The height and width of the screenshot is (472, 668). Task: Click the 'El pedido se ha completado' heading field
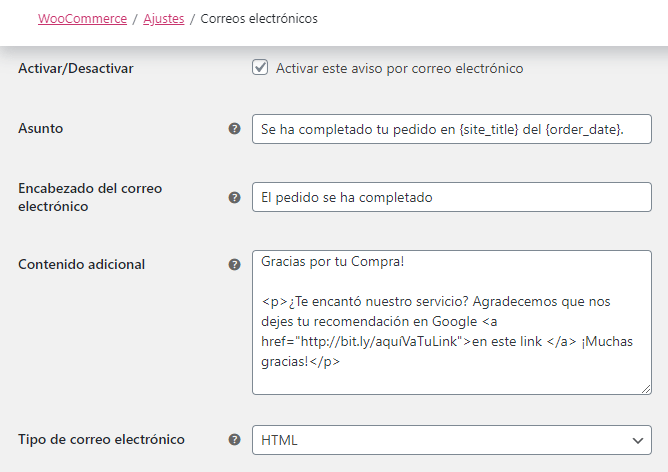click(452, 197)
